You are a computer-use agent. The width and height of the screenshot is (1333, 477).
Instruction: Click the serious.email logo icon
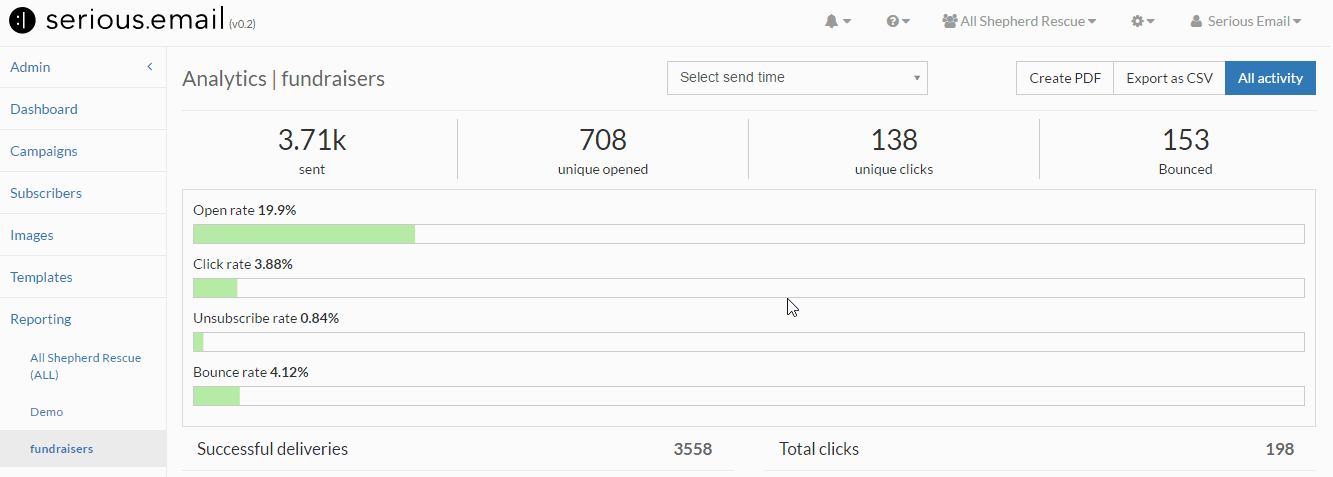21,20
